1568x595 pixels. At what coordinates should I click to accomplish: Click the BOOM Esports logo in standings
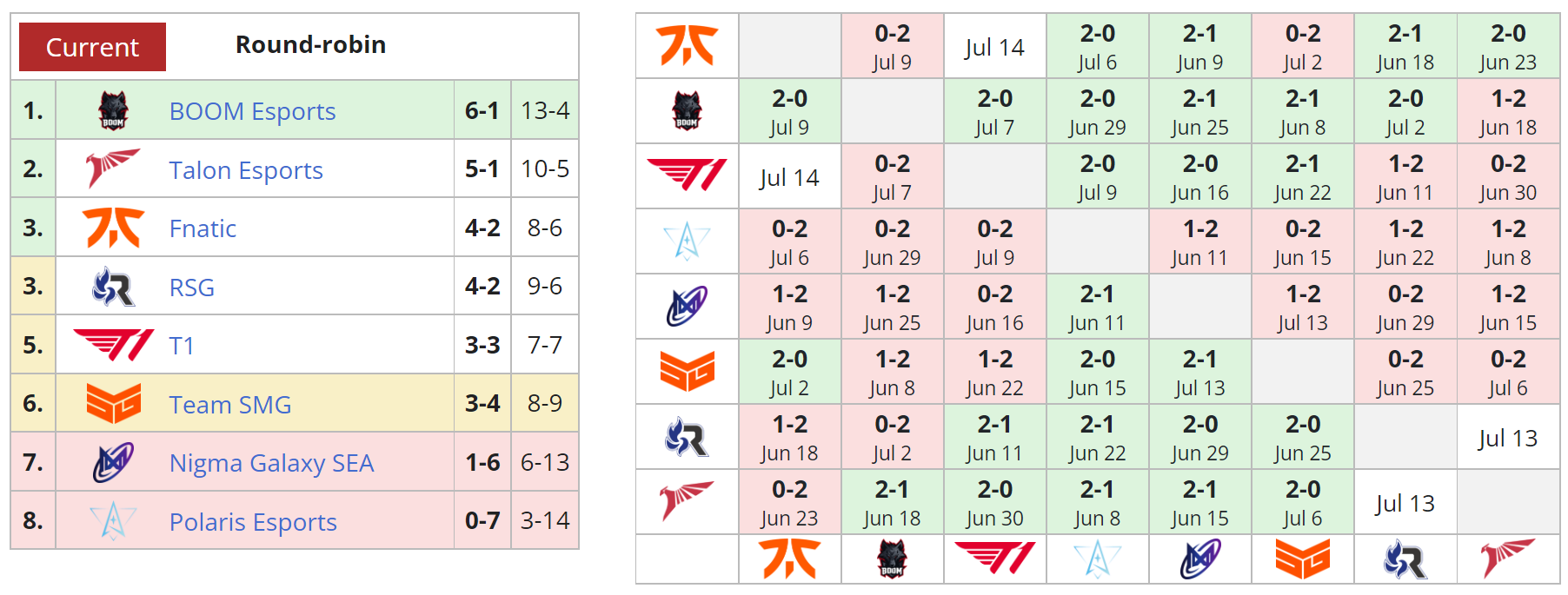(113, 110)
